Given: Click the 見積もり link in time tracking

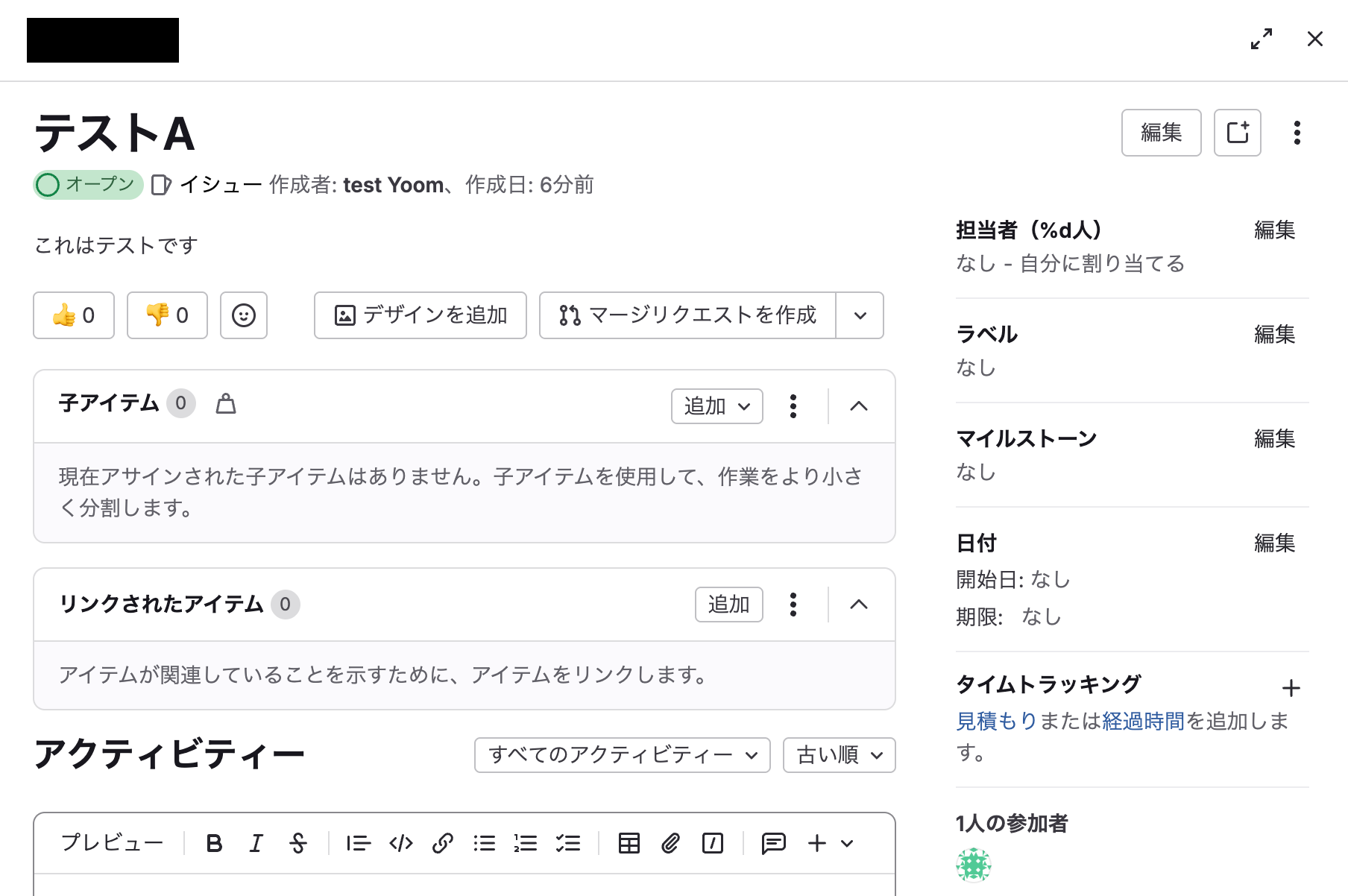Looking at the screenshot, I should coord(996,721).
